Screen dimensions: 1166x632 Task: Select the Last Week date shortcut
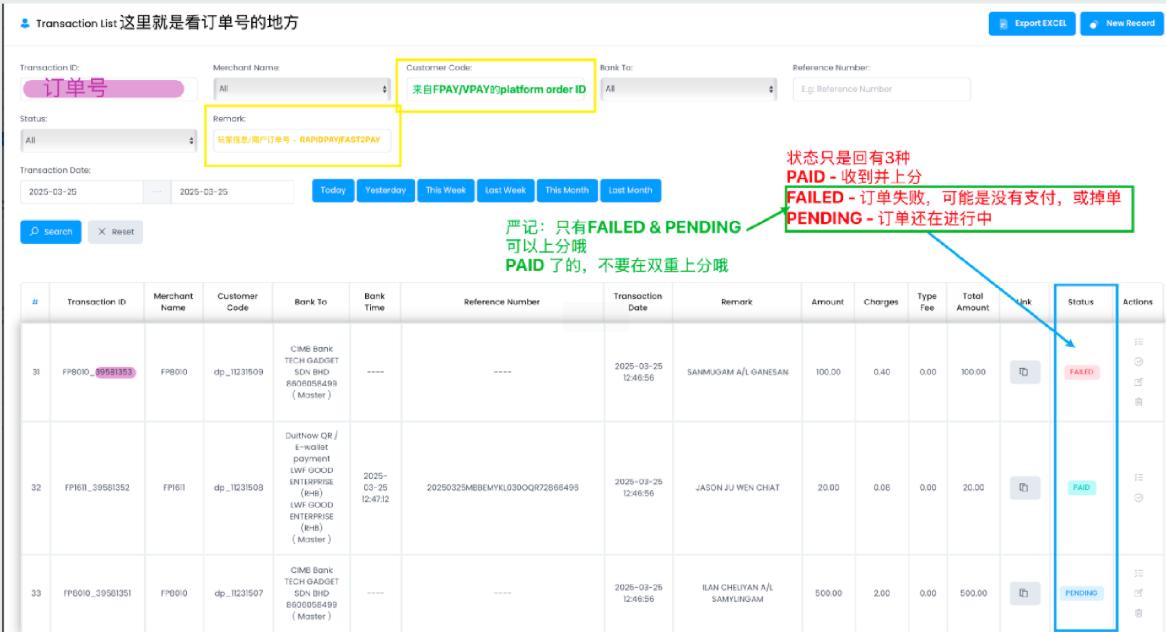506,190
